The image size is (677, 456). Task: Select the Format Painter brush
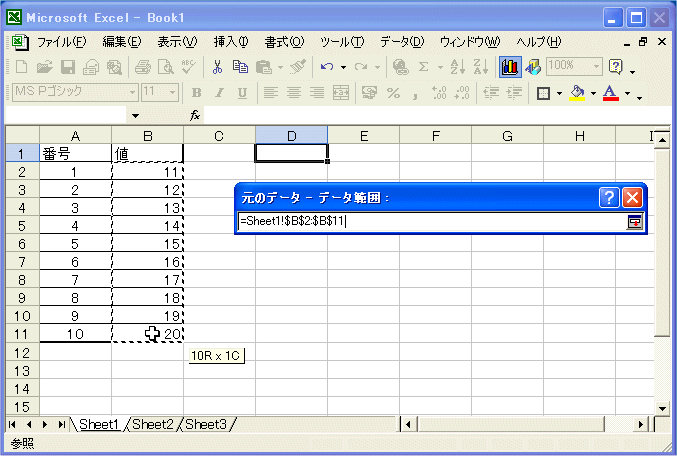pyautogui.click(x=298, y=67)
